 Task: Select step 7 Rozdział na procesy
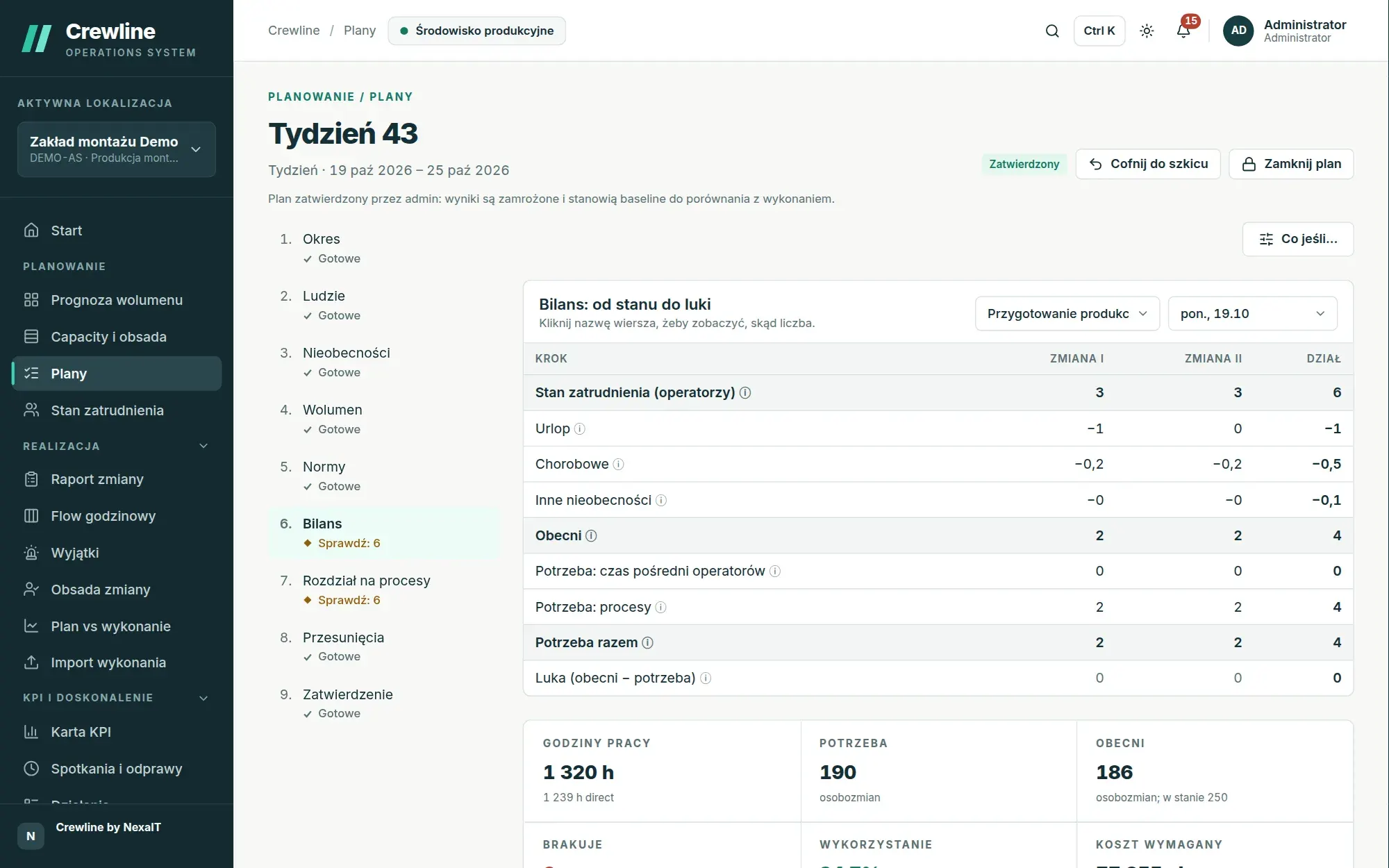pyautogui.click(x=384, y=590)
